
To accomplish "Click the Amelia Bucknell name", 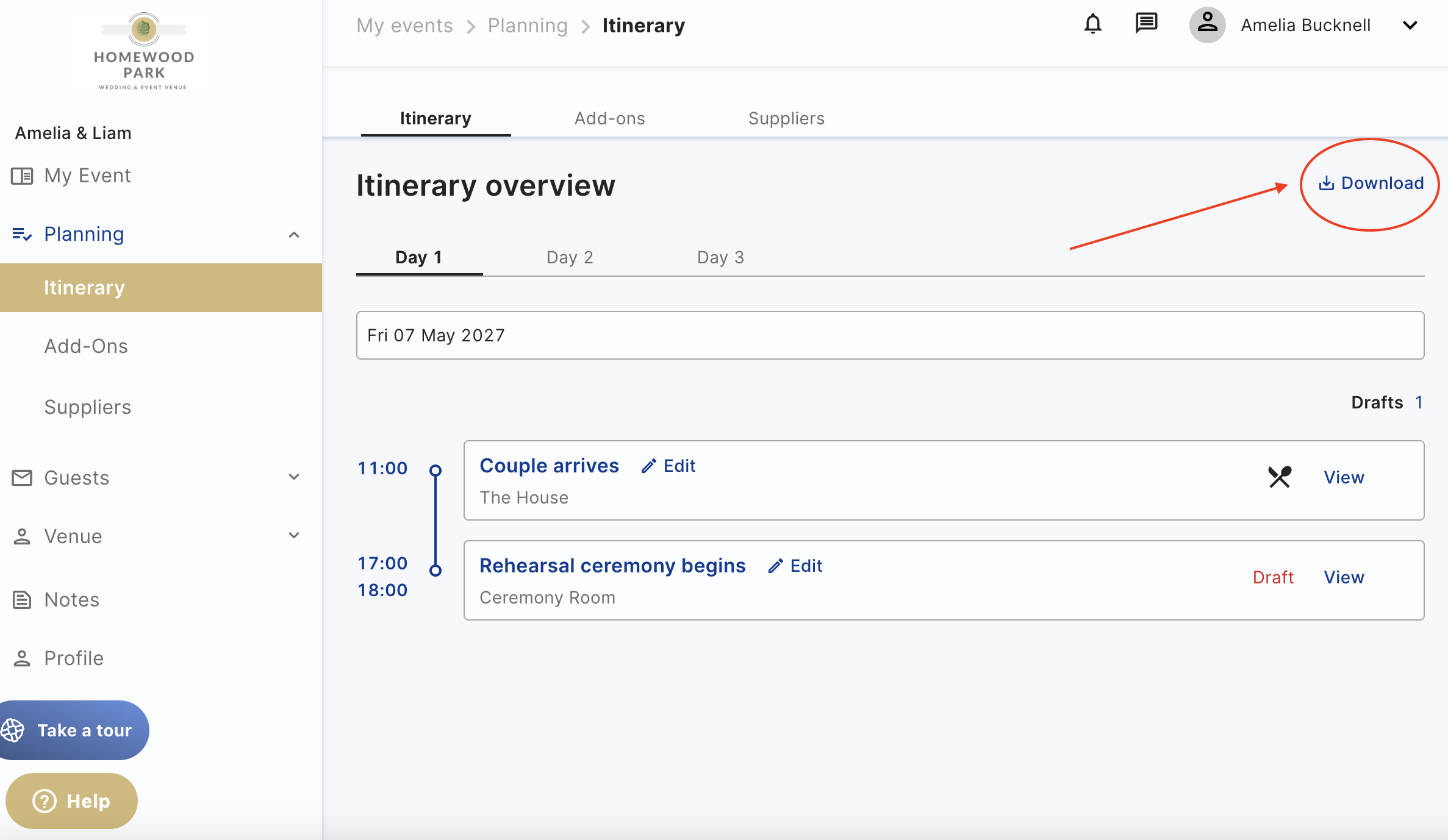I will (1305, 25).
